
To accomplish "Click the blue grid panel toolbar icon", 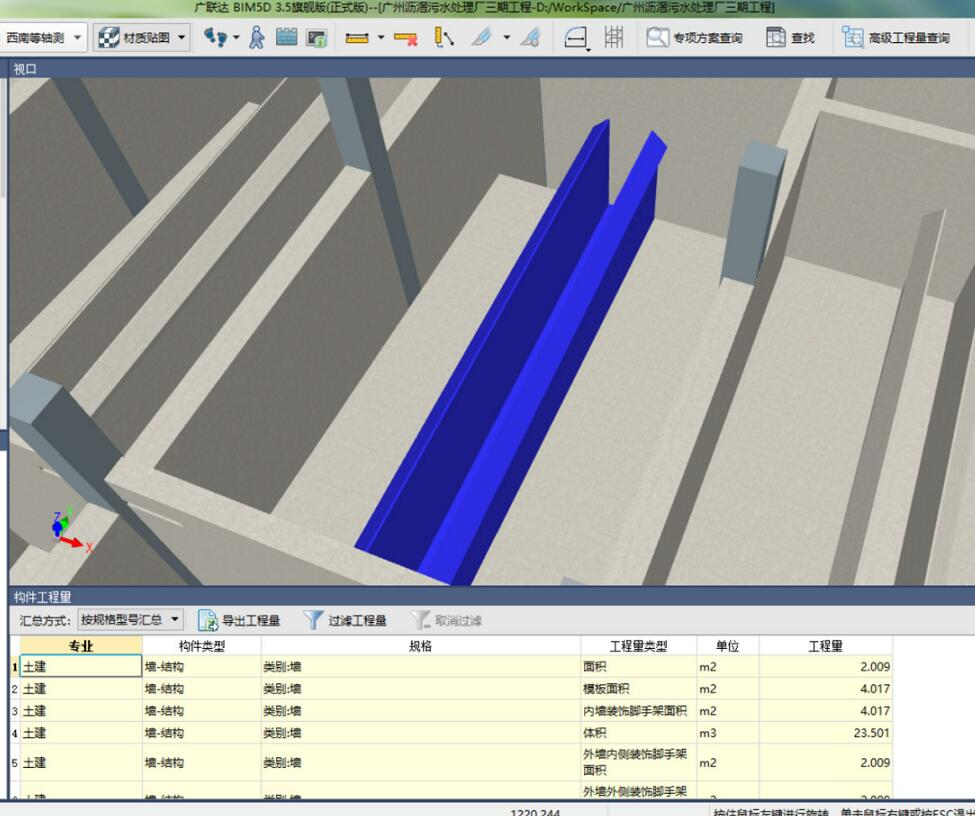I will pyautogui.click(x=286, y=37).
